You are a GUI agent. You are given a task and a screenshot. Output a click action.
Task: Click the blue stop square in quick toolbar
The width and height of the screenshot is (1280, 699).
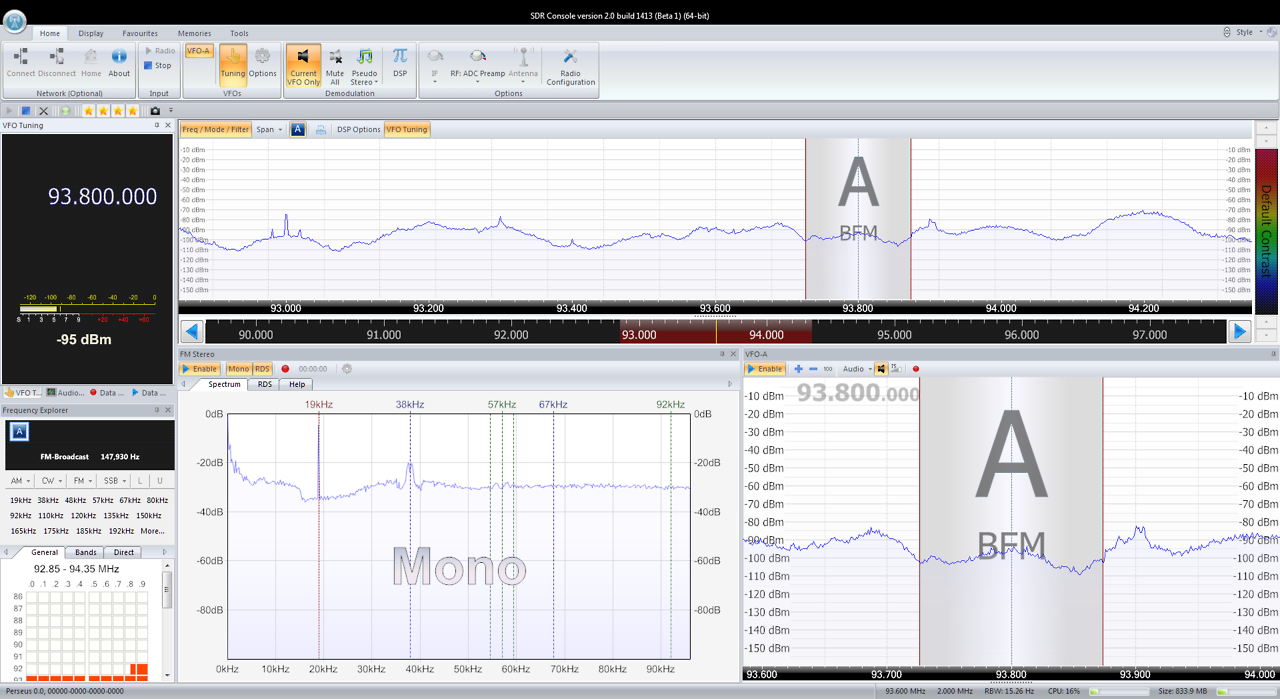[27, 110]
